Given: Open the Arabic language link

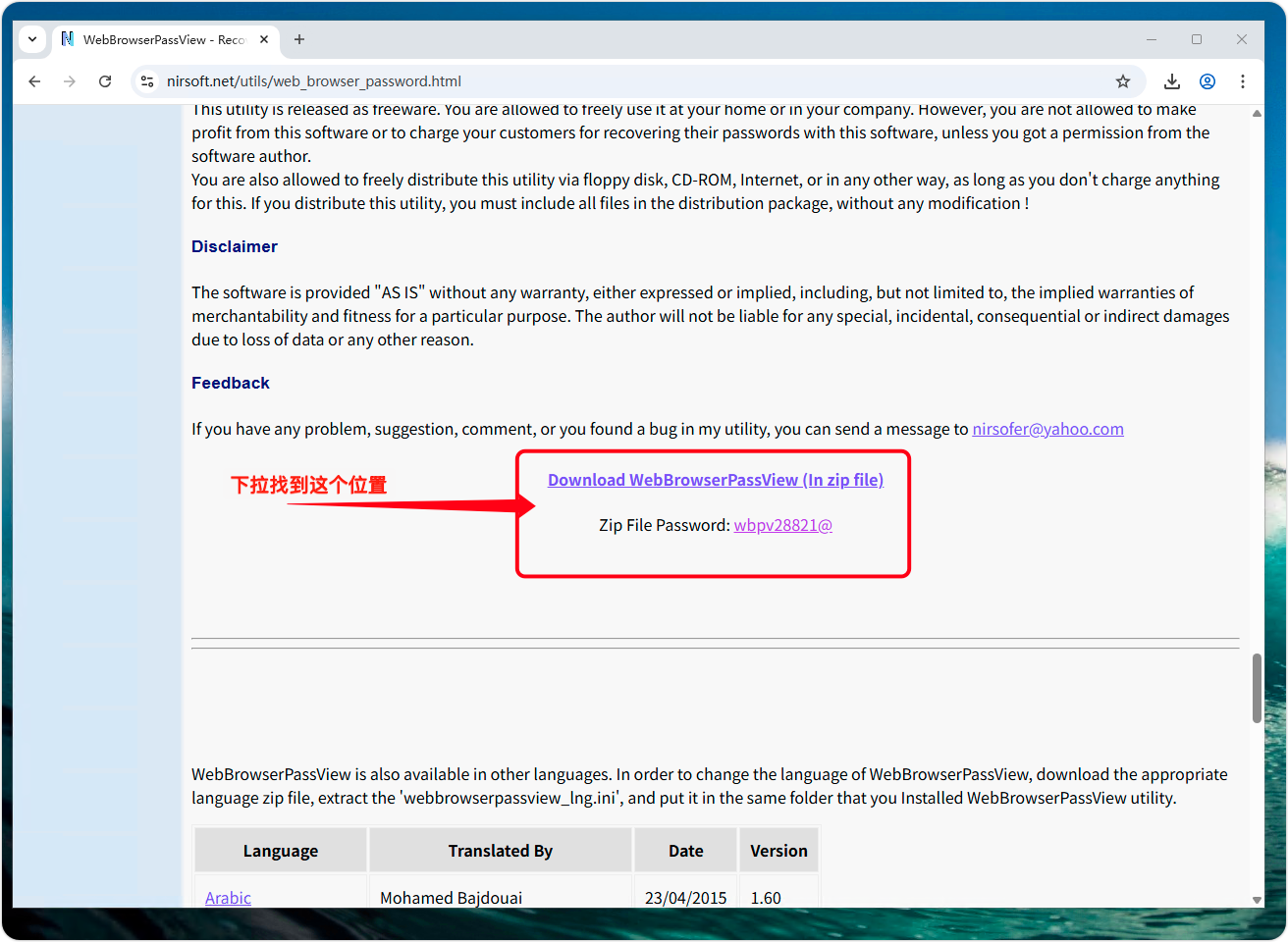Looking at the screenshot, I should 228,898.
